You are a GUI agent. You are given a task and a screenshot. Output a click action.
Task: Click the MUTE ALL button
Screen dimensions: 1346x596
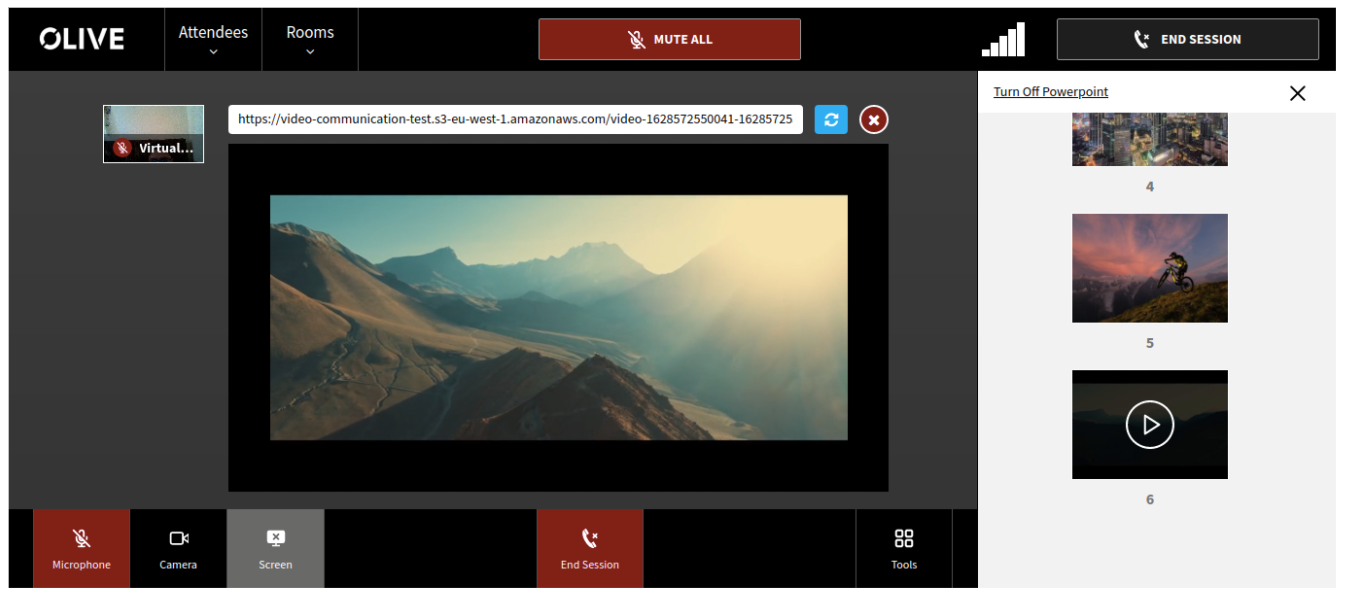[670, 39]
